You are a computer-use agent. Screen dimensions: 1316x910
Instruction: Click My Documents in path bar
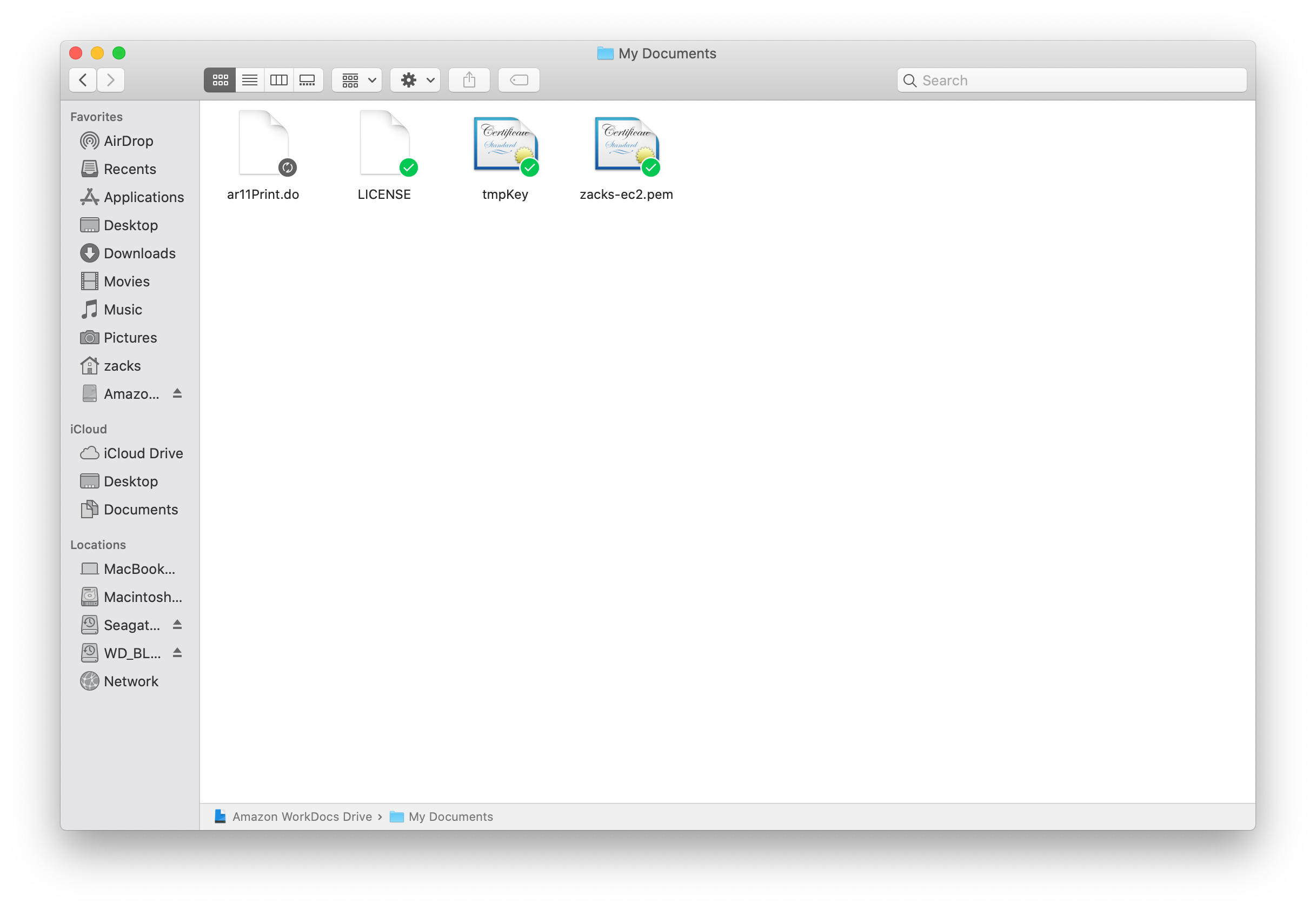pyautogui.click(x=450, y=817)
